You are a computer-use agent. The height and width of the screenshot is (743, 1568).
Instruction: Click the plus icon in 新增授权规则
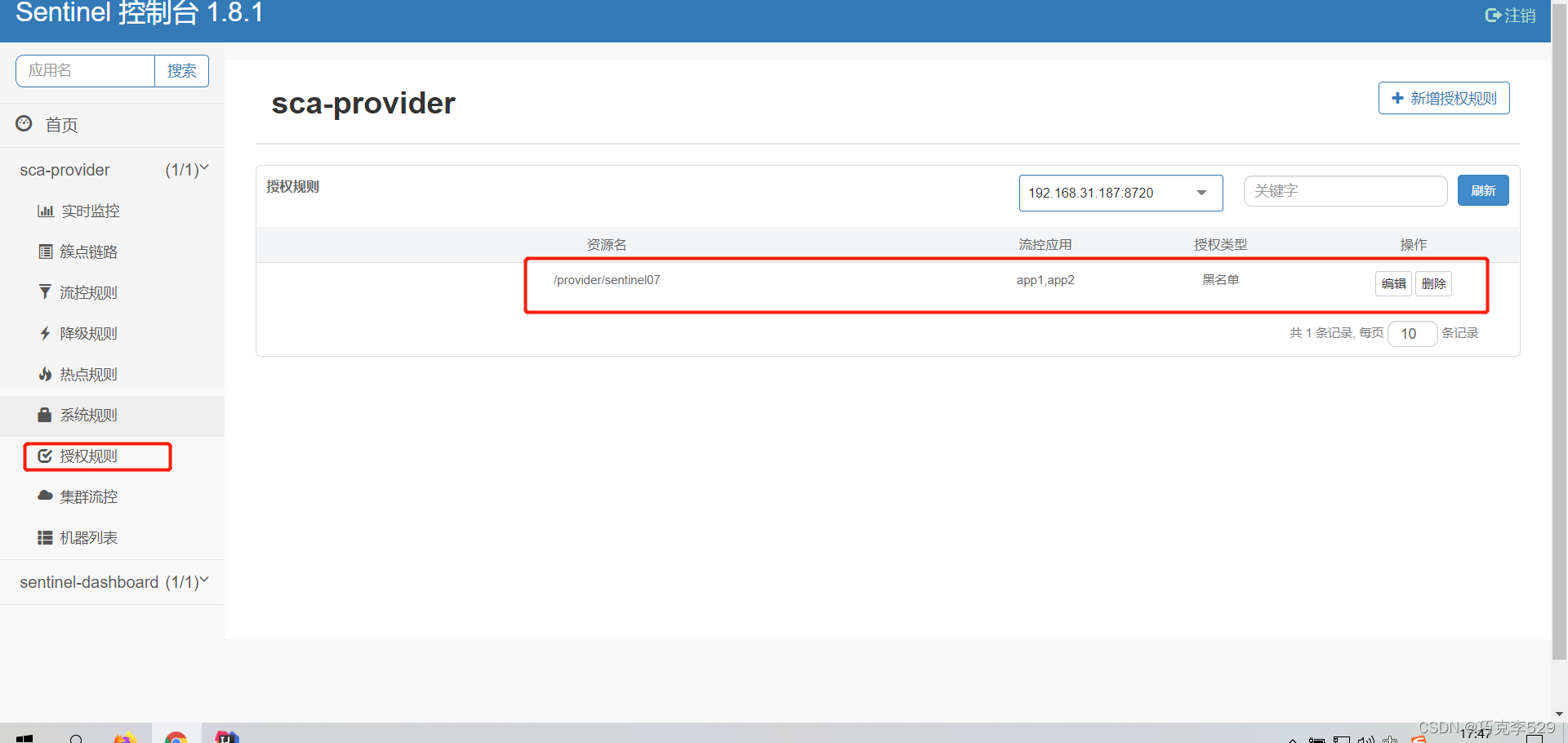point(1397,98)
